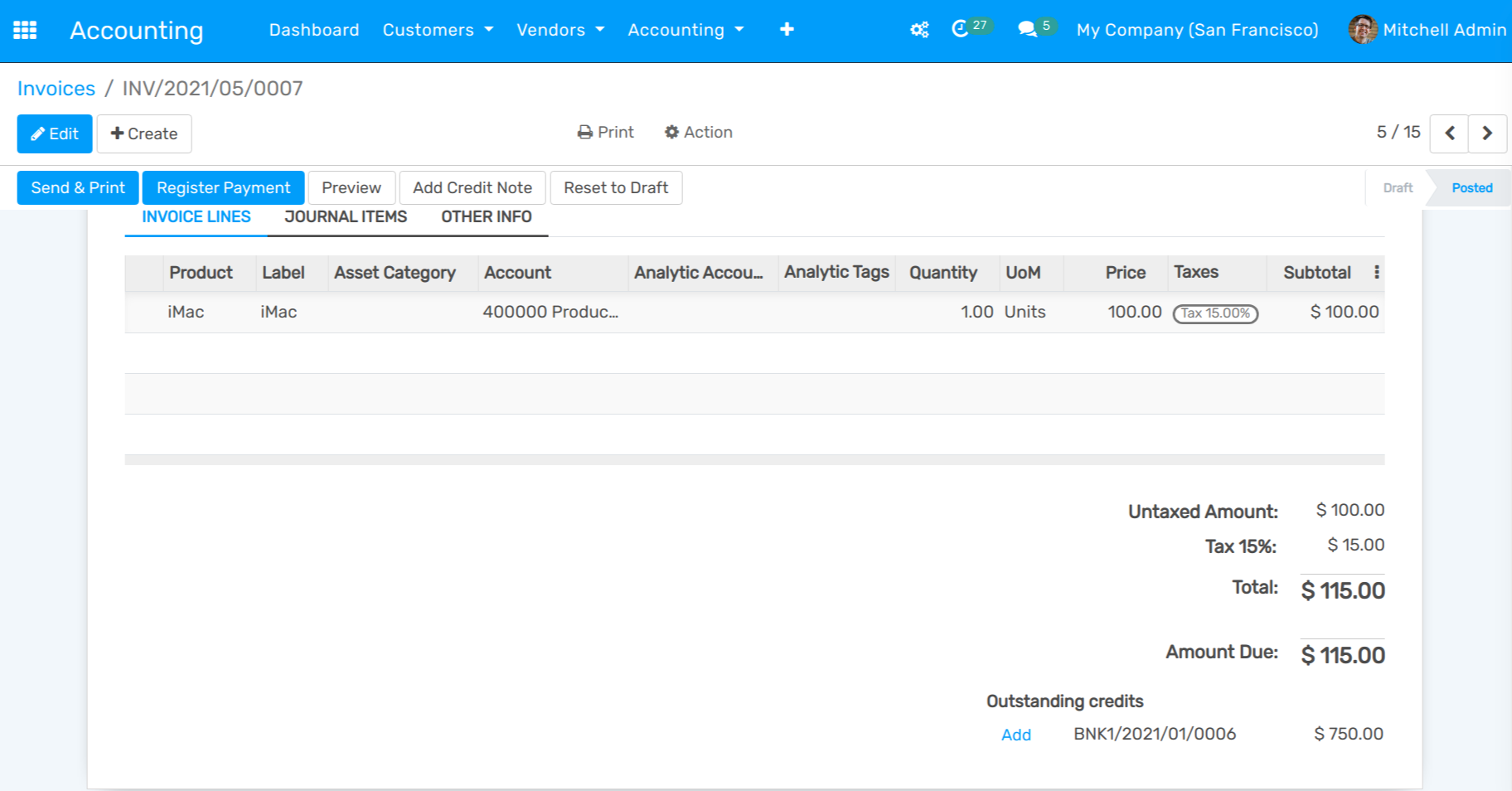Open column options kebab icon in table
Image resolution: width=1512 pixels, height=791 pixels.
(1376, 272)
